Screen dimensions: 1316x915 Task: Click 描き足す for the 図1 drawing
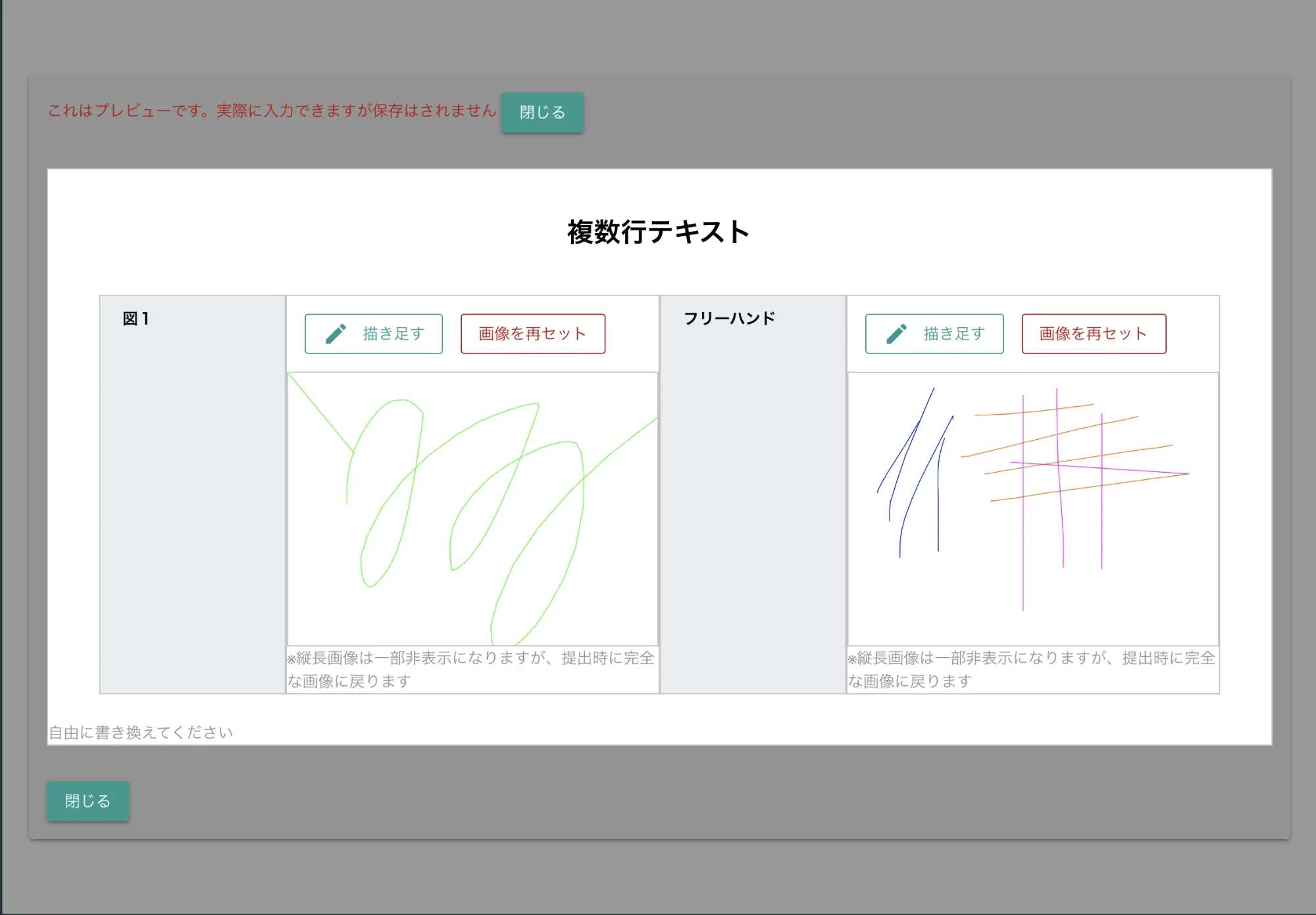click(x=373, y=333)
